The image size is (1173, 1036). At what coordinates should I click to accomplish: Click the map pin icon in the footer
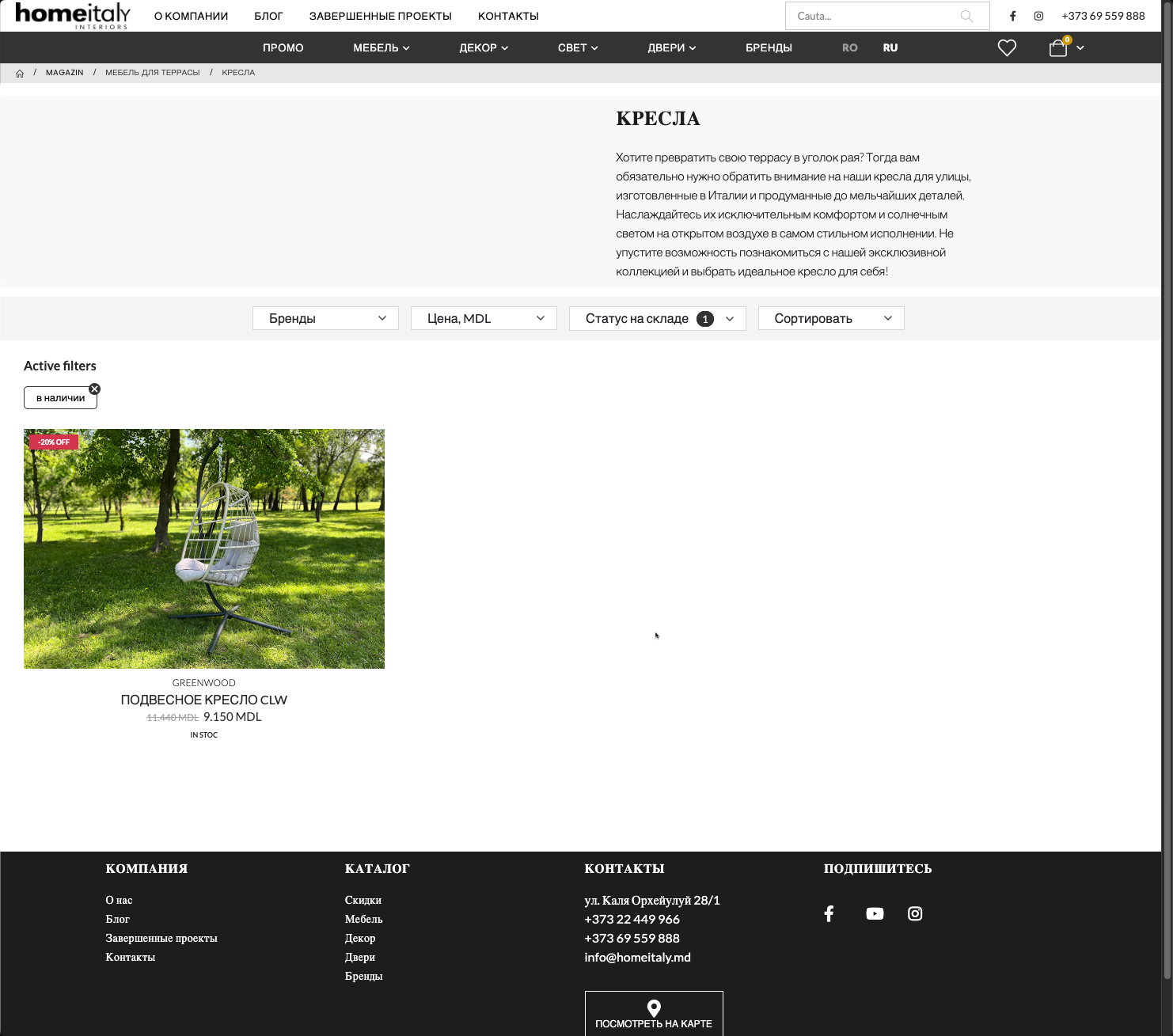click(654, 1008)
